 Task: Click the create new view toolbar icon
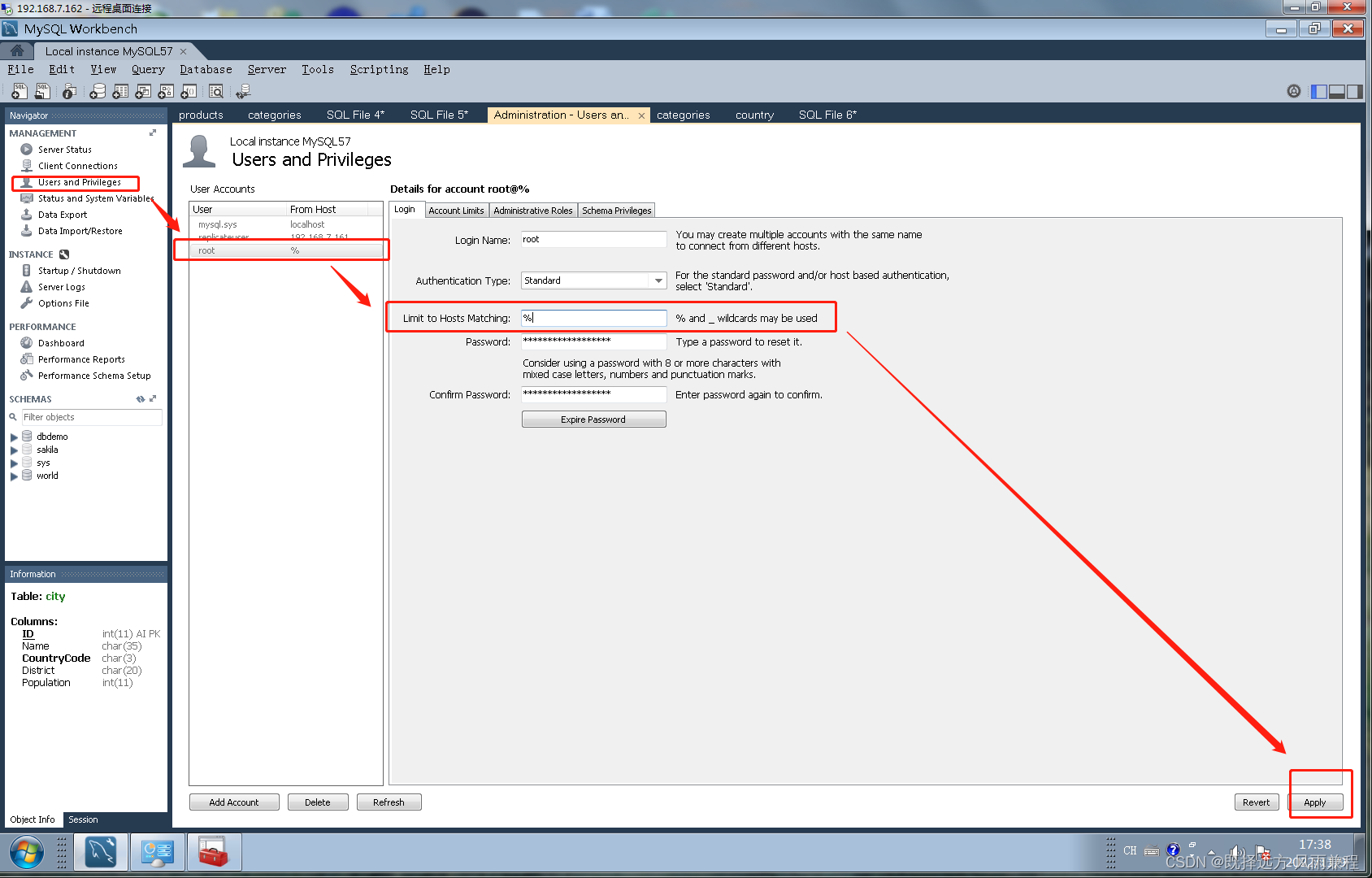tap(143, 91)
